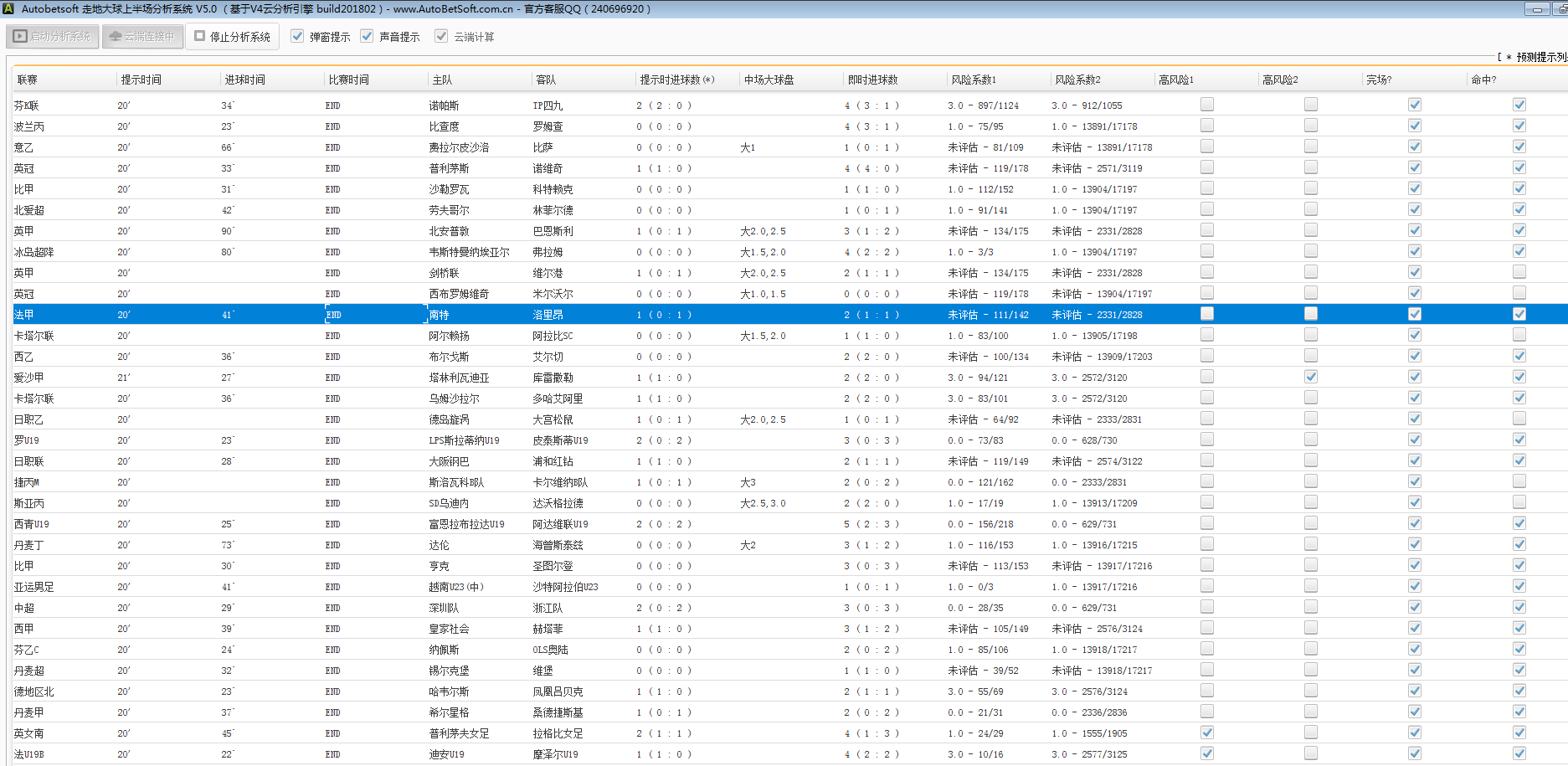
Task: Disable the 声音提示 checkbox
Action: (367, 36)
